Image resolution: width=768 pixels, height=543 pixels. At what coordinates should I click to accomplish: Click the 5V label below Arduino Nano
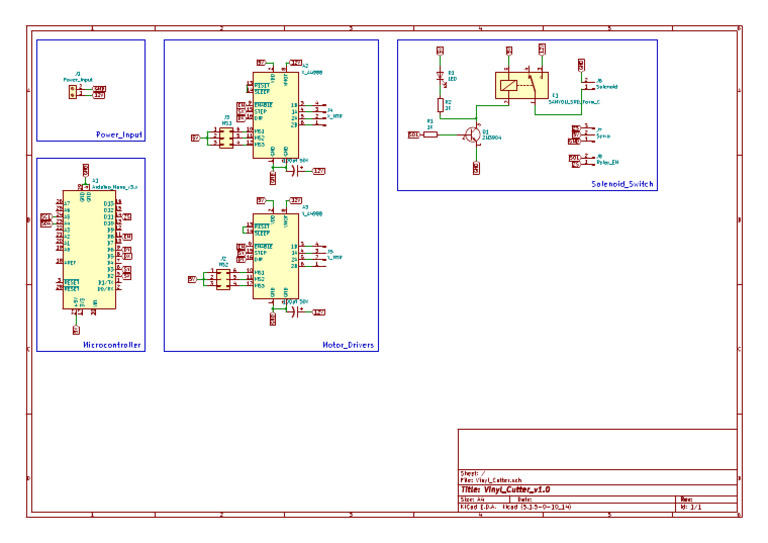[x=76, y=330]
